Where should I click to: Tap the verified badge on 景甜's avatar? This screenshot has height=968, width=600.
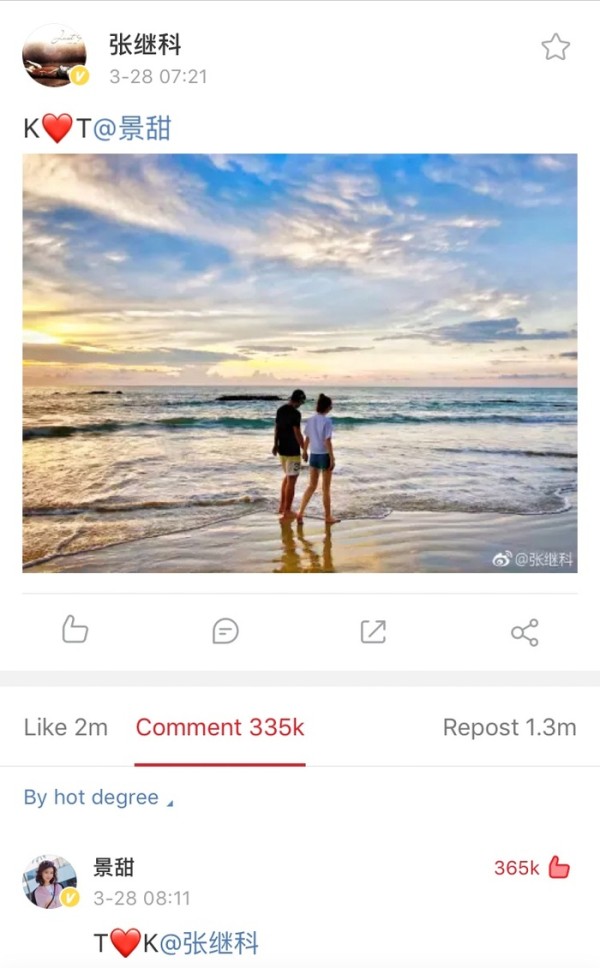click(70, 898)
